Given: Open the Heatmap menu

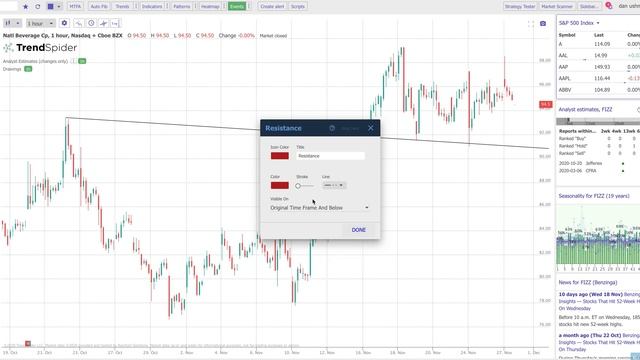Looking at the screenshot, I should point(210,7).
